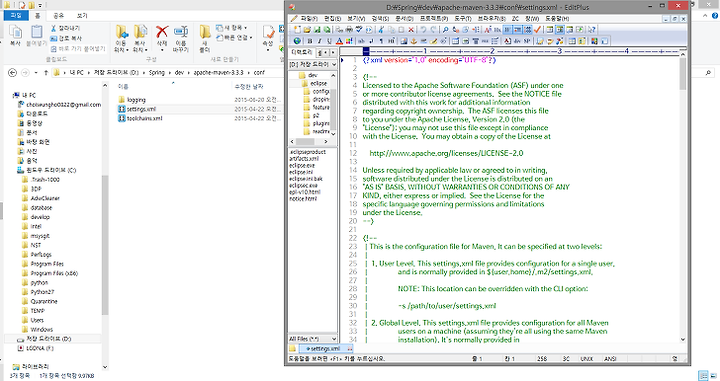Screen dimensions: 720x381
Task: Open All Files (*.*) filter dropdown
Action: [333, 339]
